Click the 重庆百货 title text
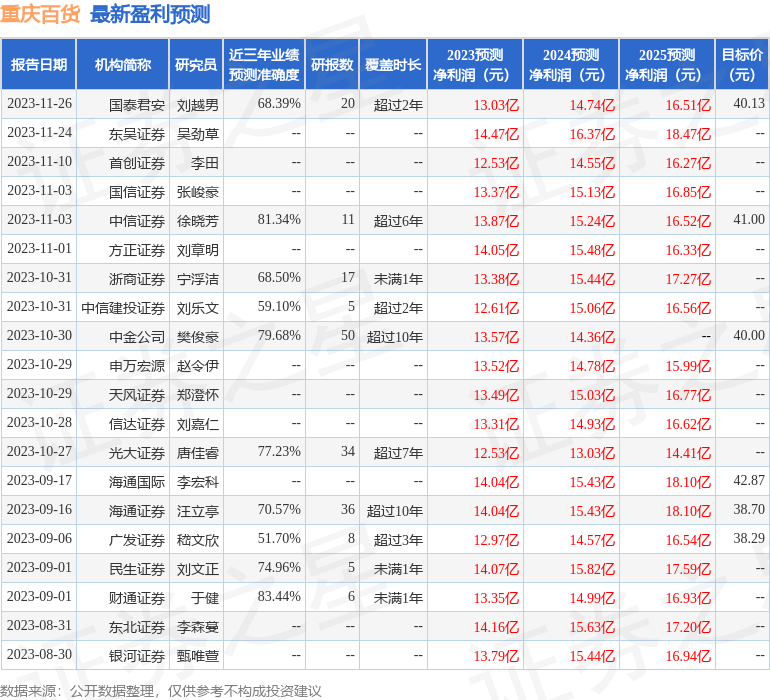This screenshot has width=770, height=700. point(40,14)
